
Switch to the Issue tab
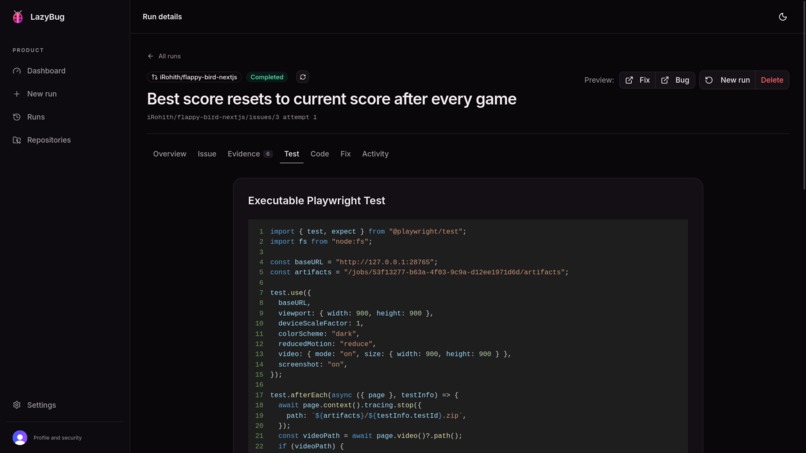pyautogui.click(x=207, y=154)
